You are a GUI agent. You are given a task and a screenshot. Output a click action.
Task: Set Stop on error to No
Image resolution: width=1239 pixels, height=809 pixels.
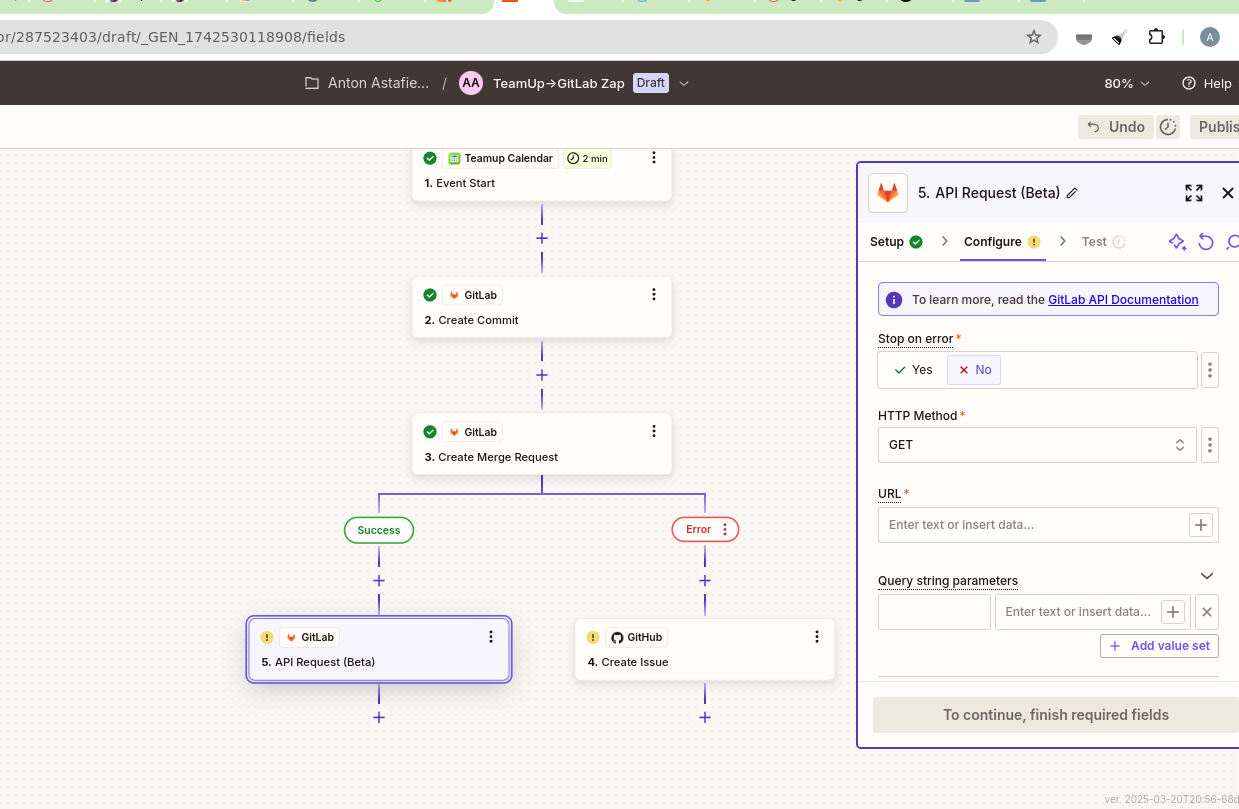974,370
